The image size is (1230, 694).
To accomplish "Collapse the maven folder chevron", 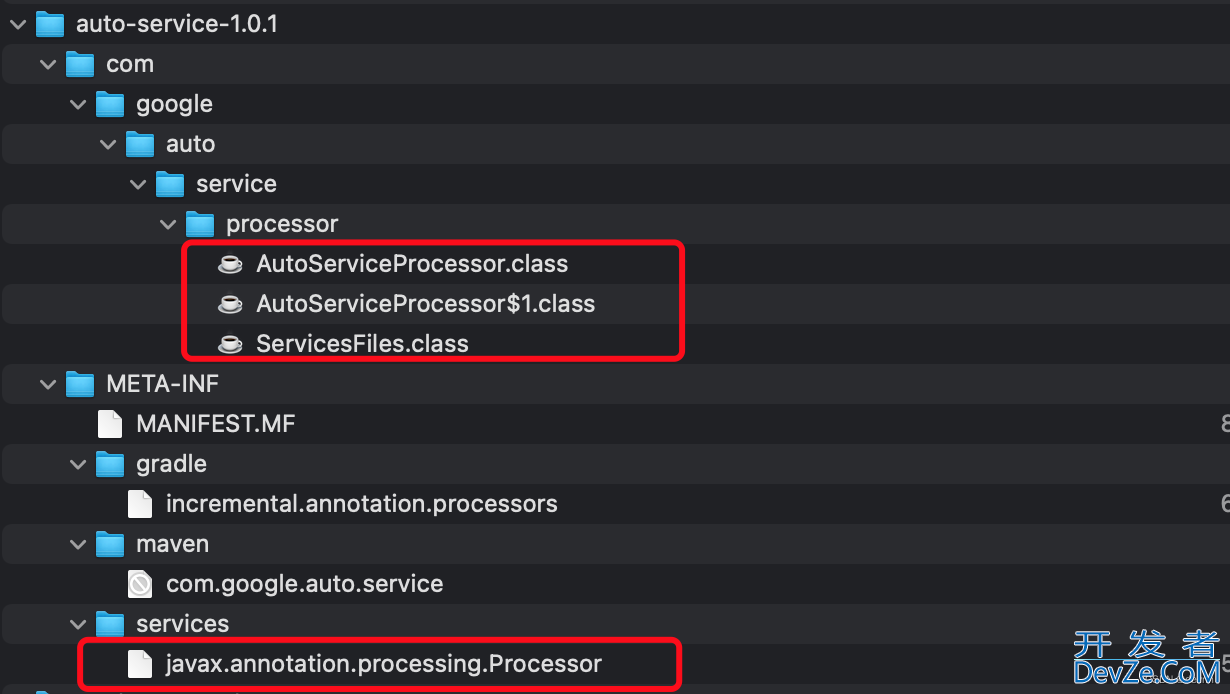I will tap(77, 544).
